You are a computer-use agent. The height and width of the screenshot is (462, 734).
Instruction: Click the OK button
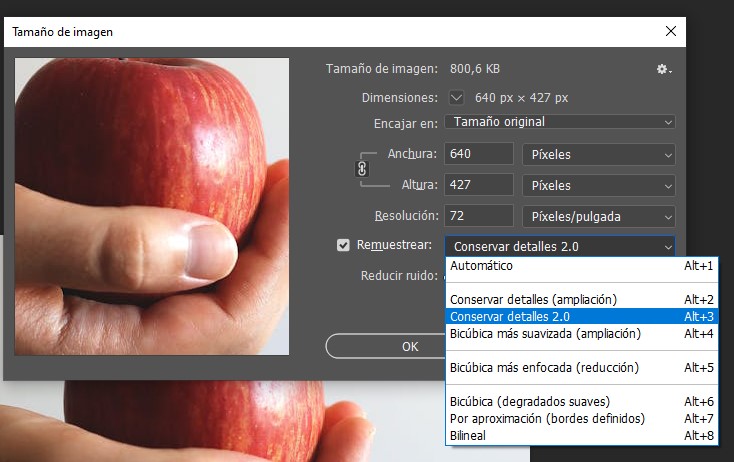[x=386, y=346]
